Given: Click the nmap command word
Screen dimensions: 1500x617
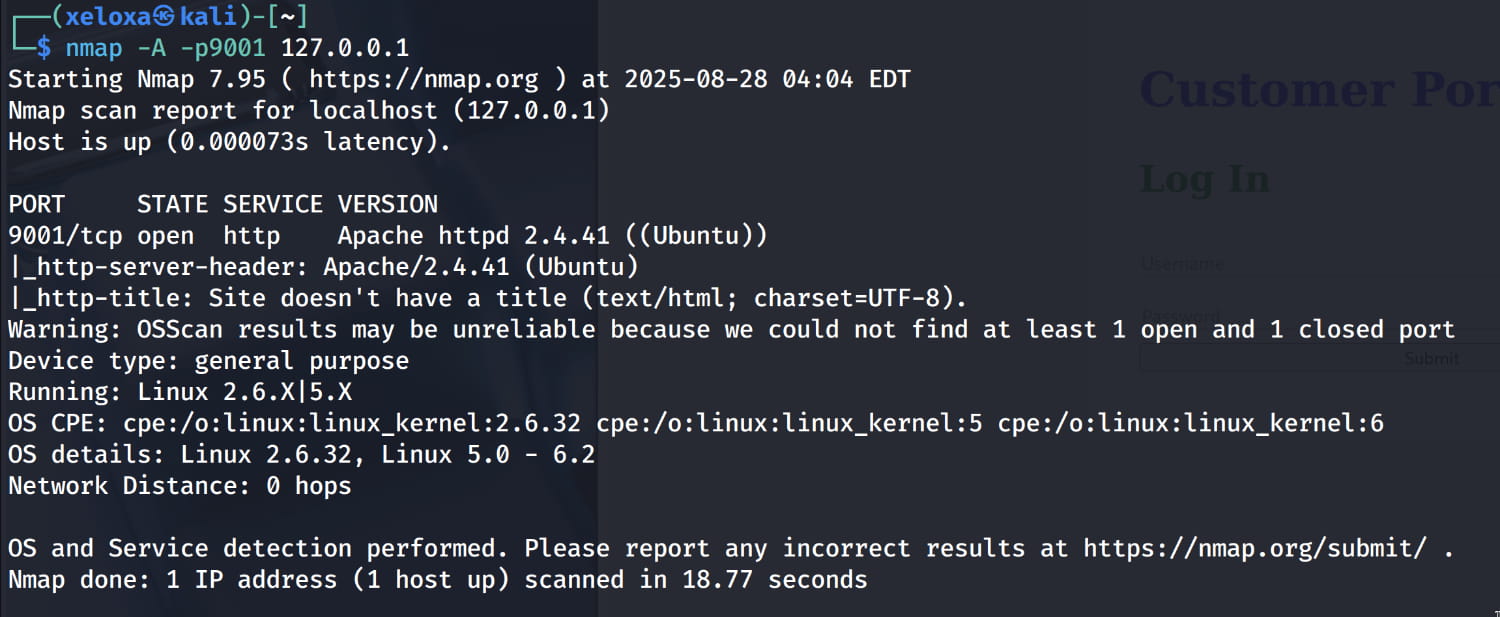Looking at the screenshot, I should (x=95, y=48).
